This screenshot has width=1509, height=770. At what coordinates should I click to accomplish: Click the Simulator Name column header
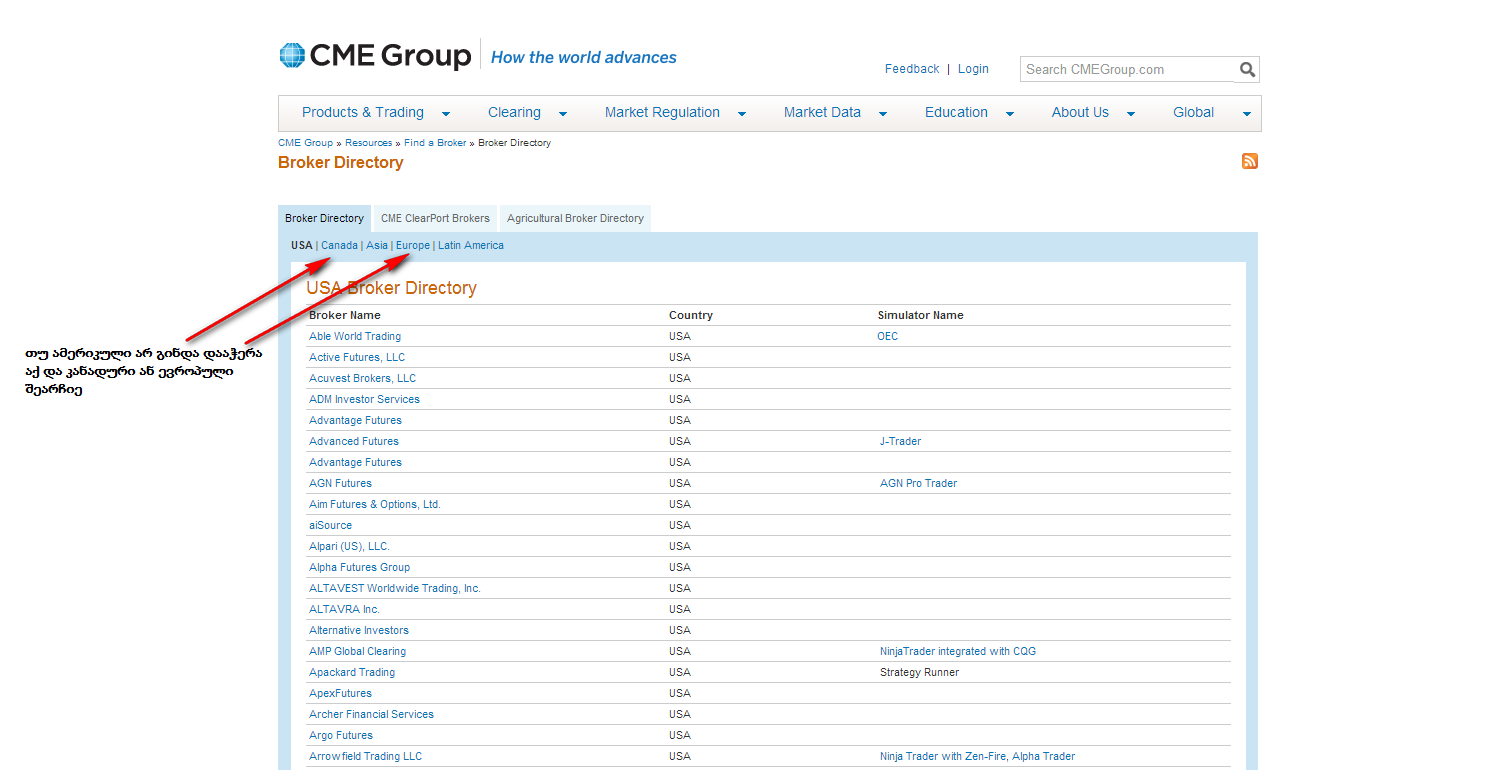921,315
